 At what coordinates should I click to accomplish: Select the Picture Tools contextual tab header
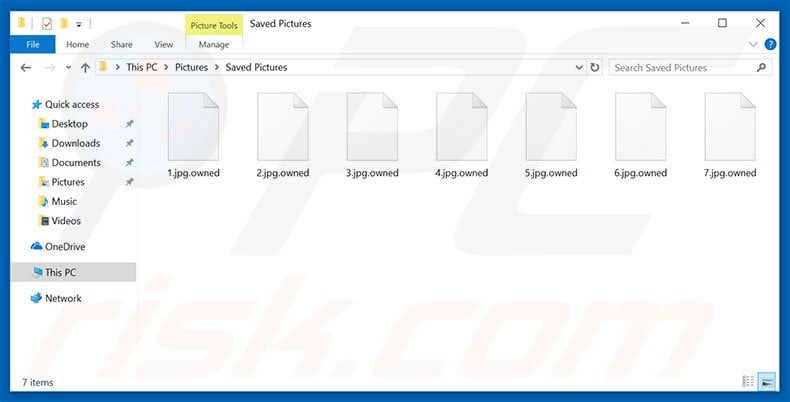click(x=214, y=25)
